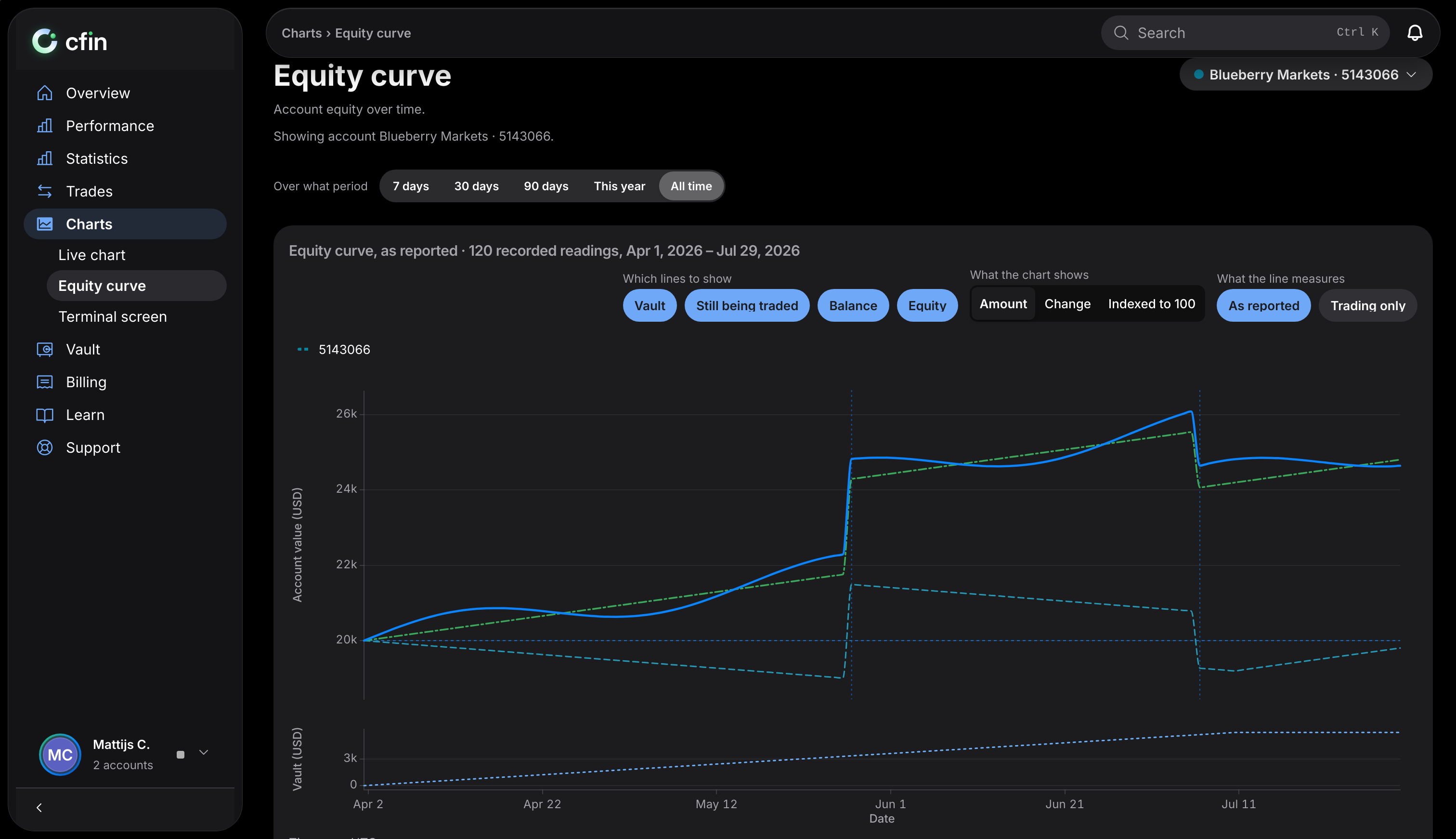Switch chart to Indexed to 100
1456x839 pixels.
(1151, 304)
